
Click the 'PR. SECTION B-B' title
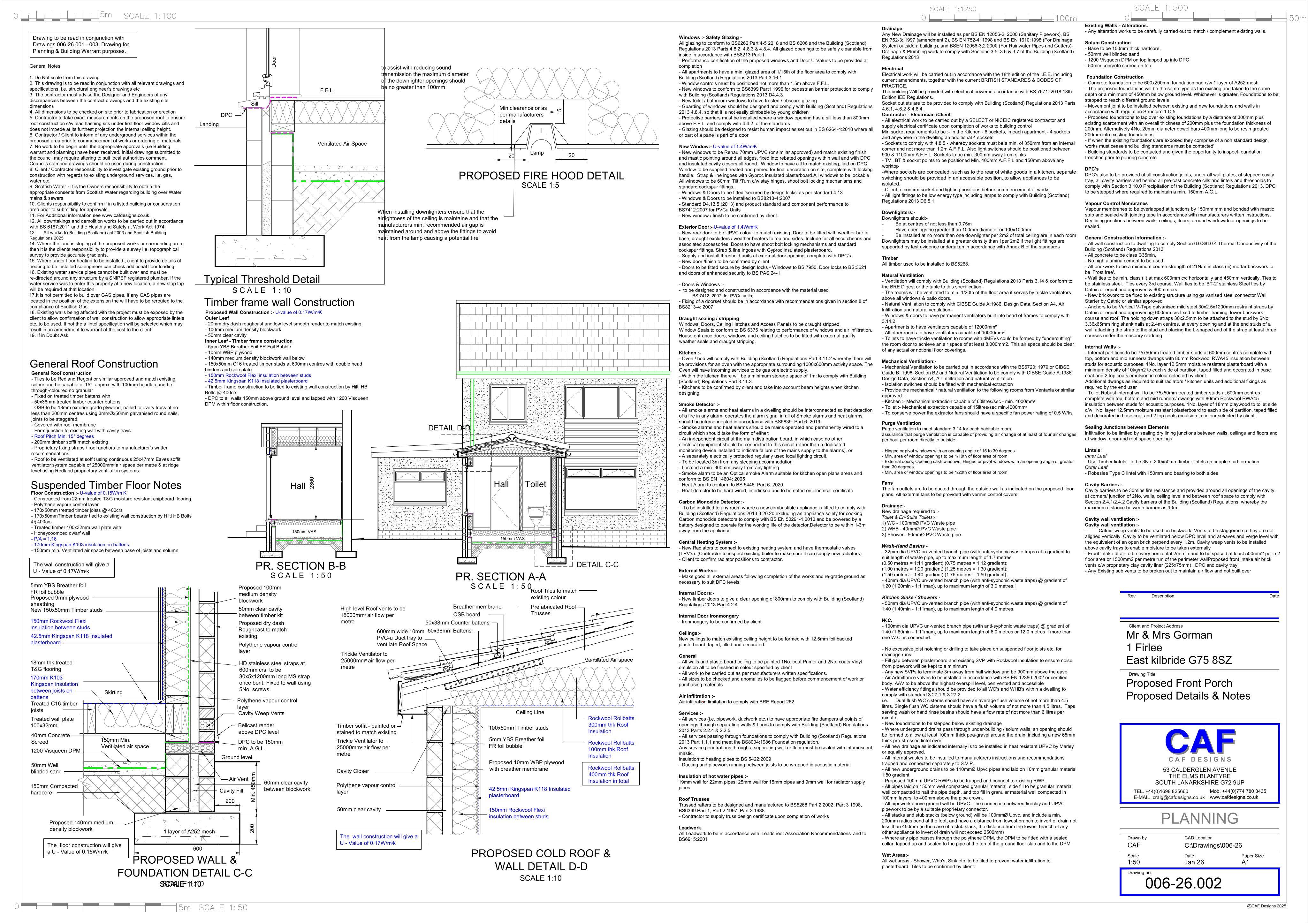300,566
